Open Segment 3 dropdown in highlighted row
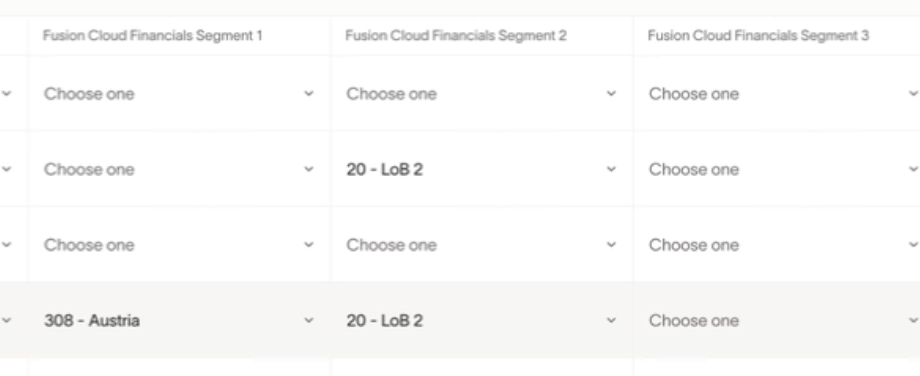Screen dimensions: 920x376 (x=777, y=320)
